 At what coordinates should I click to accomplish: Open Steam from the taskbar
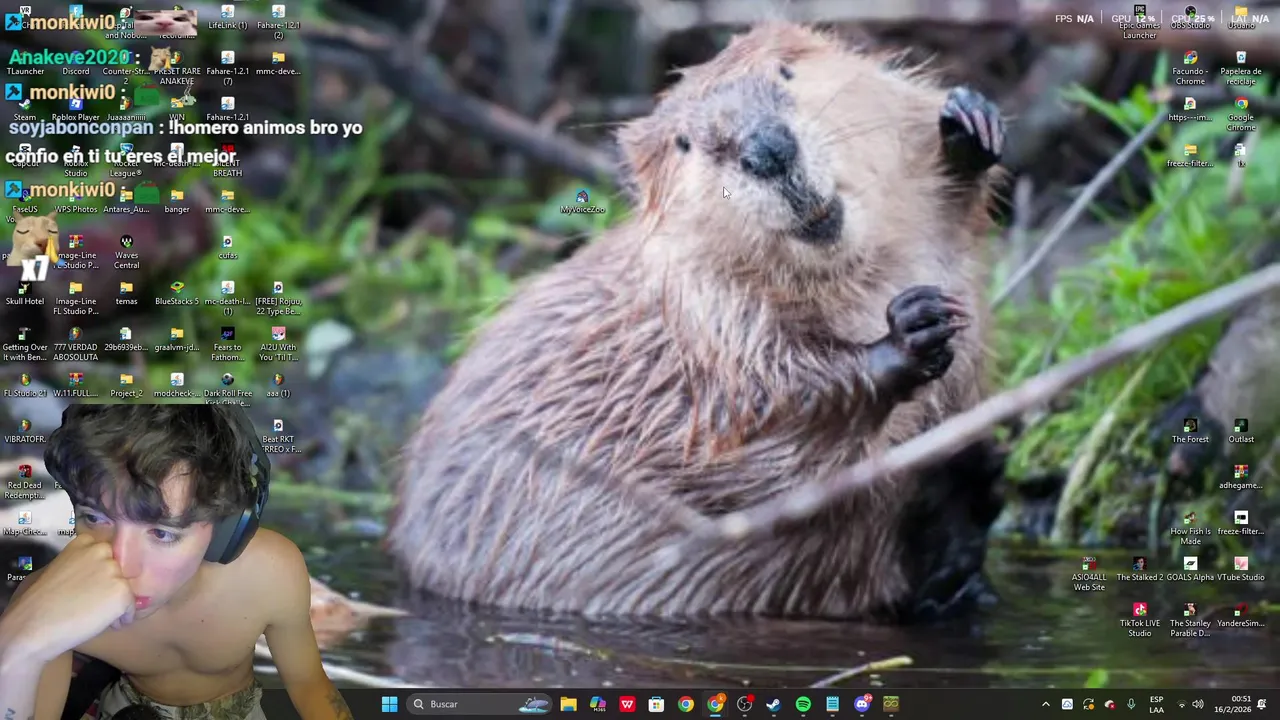(x=773, y=704)
